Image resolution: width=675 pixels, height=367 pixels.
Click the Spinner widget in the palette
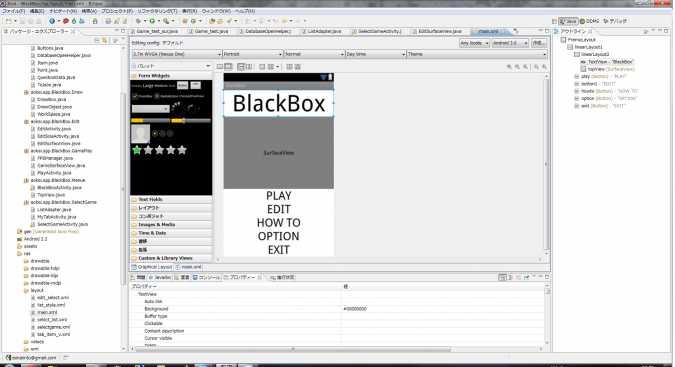coord(150,109)
